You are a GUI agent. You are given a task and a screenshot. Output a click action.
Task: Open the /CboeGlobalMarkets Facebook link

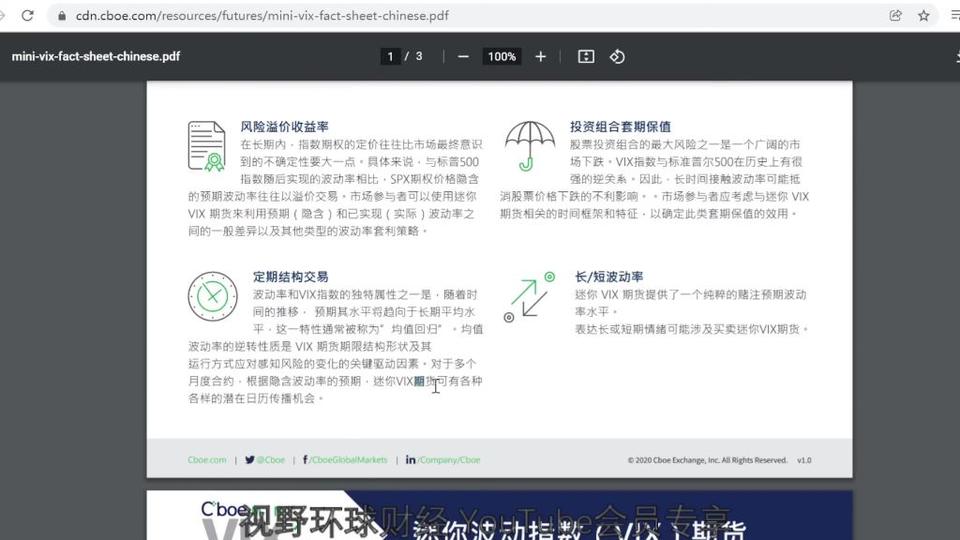(348, 460)
